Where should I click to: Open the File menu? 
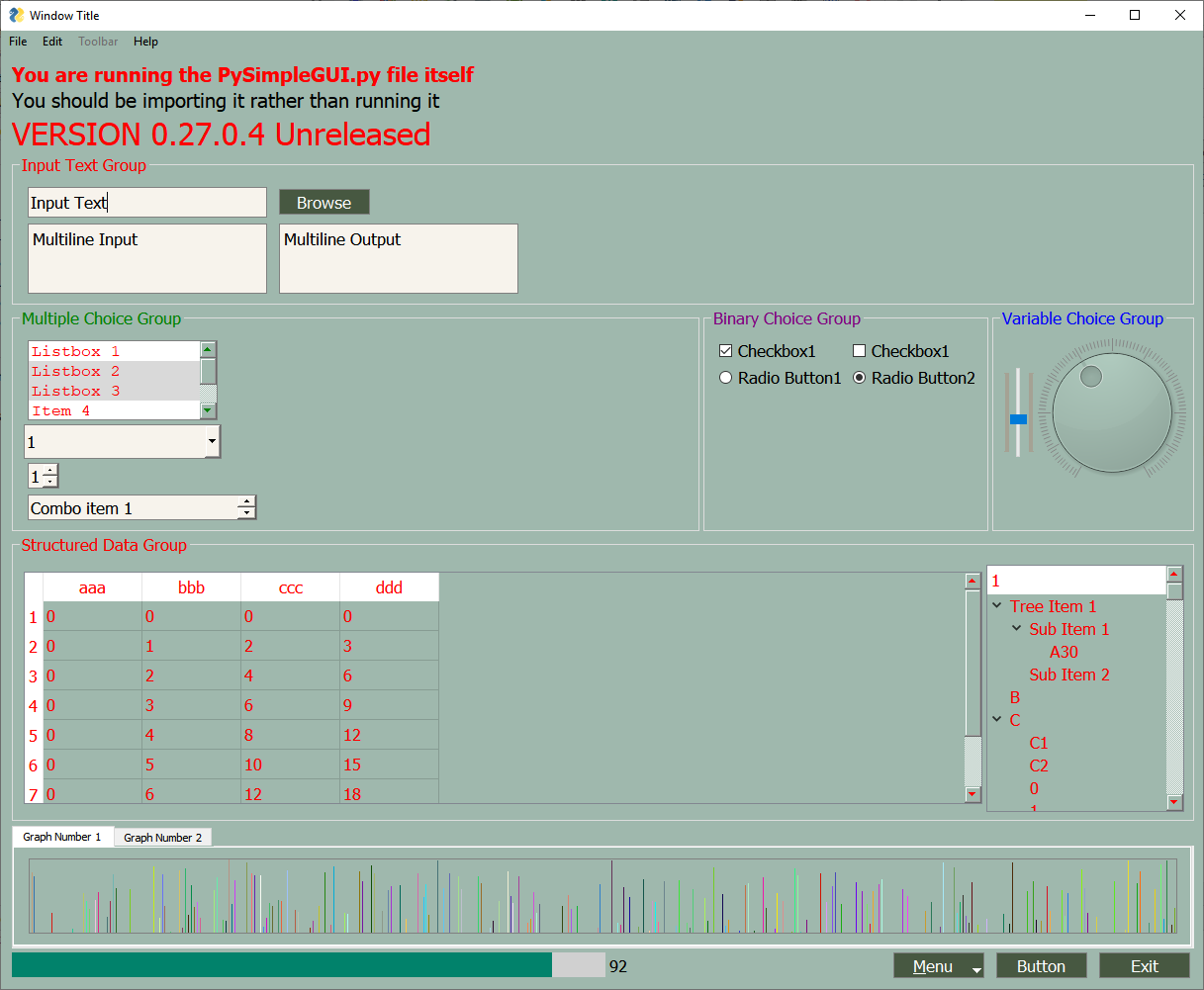pyautogui.click(x=17, y=42)
